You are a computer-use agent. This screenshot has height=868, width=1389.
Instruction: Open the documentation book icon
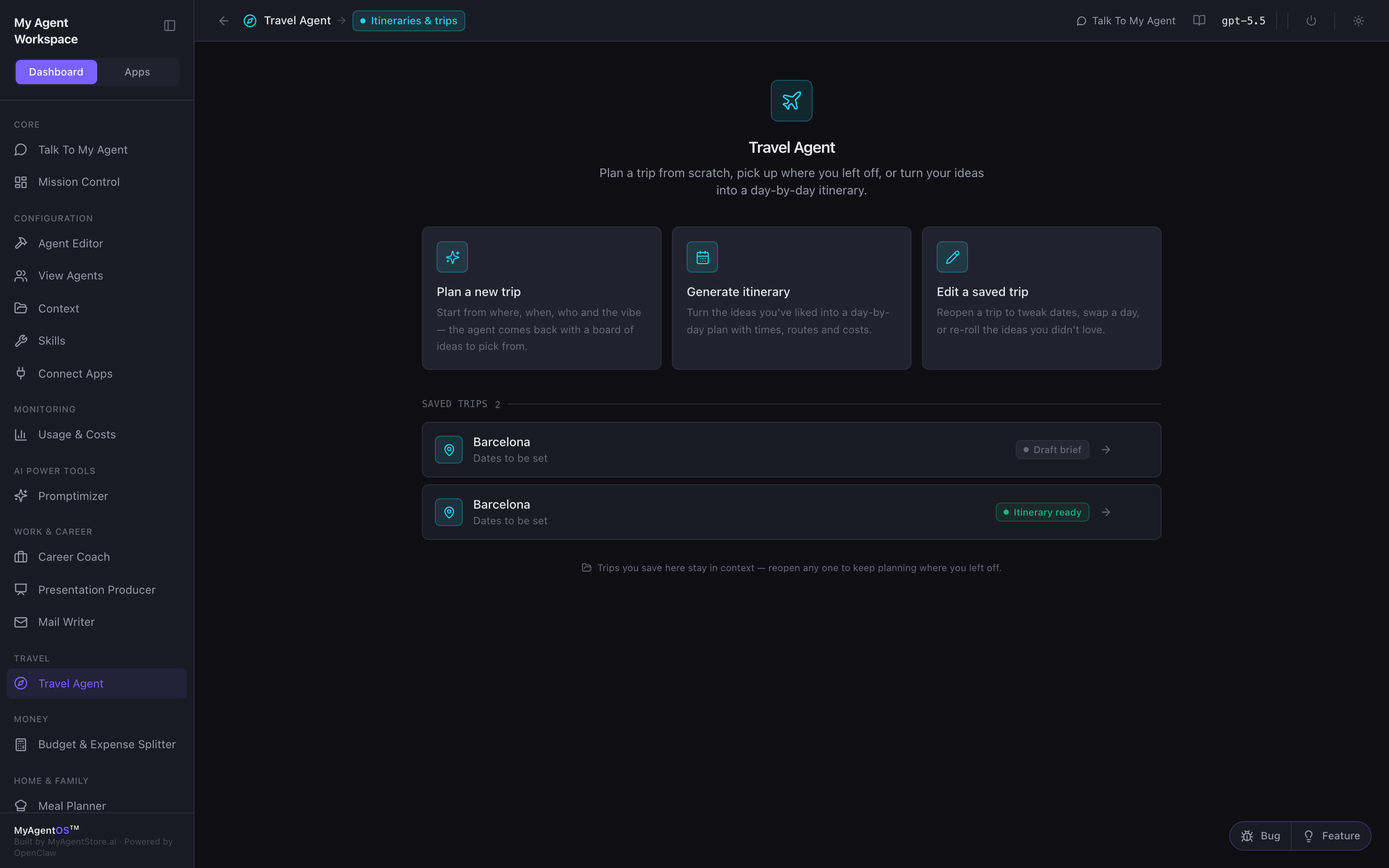pos(1199,21)
